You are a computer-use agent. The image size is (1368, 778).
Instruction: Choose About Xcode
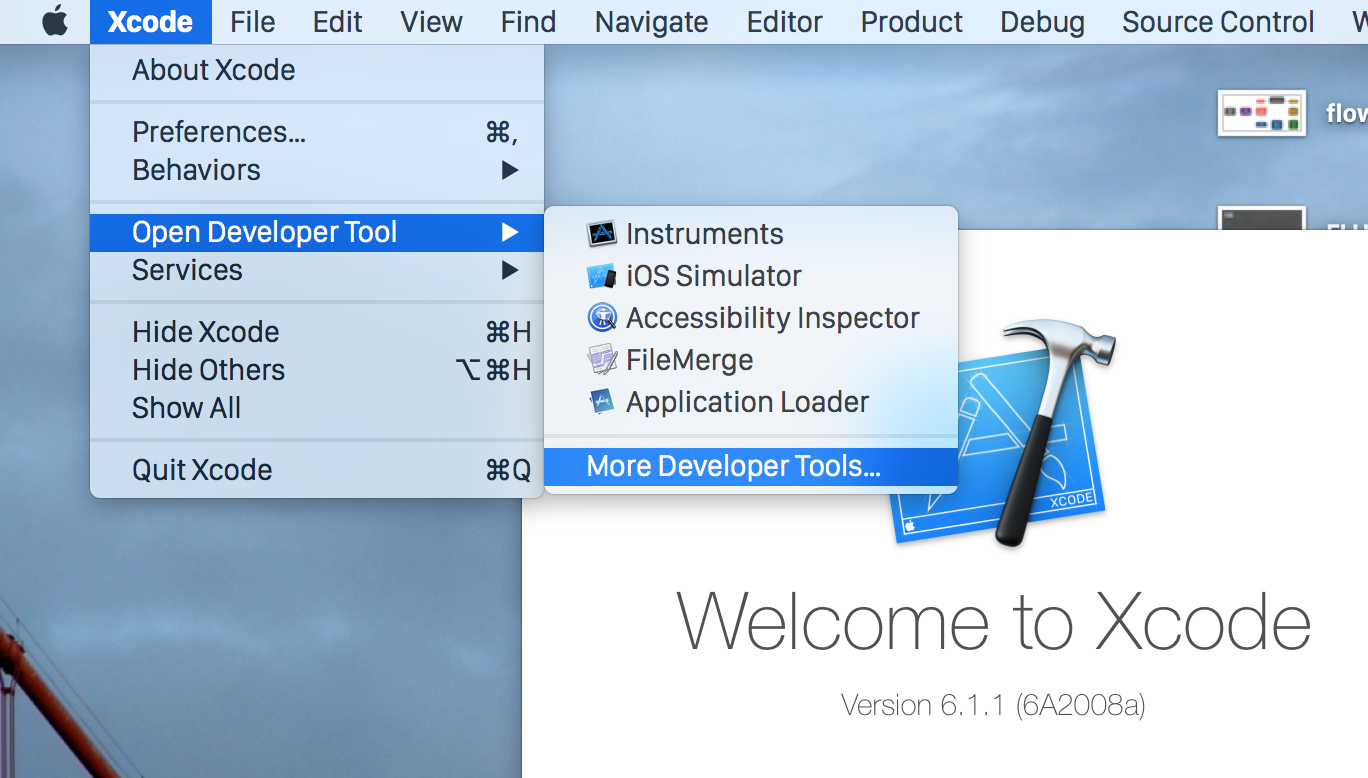coord(317,70)
